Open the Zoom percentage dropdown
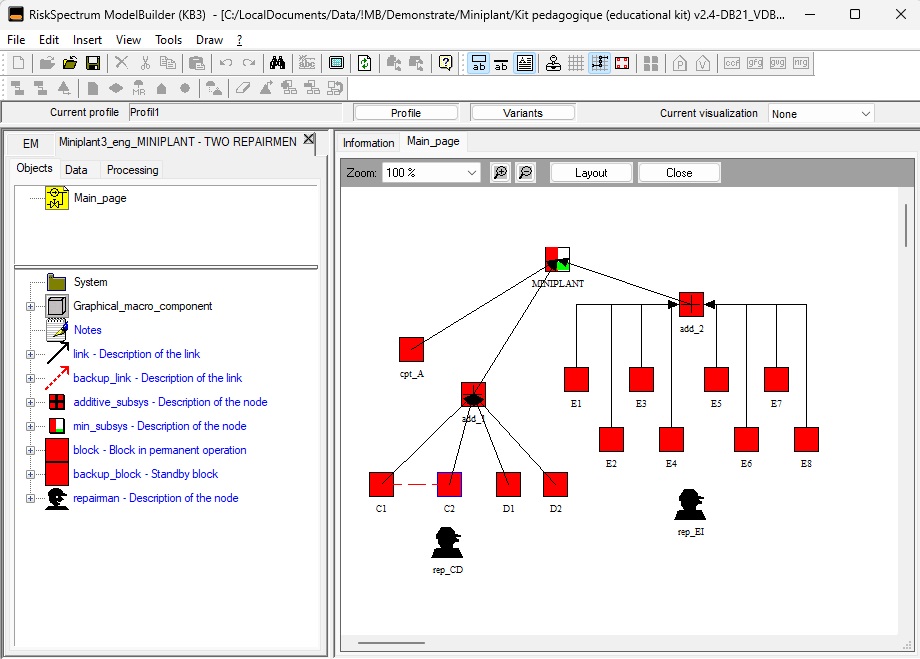 coord(470,171)
